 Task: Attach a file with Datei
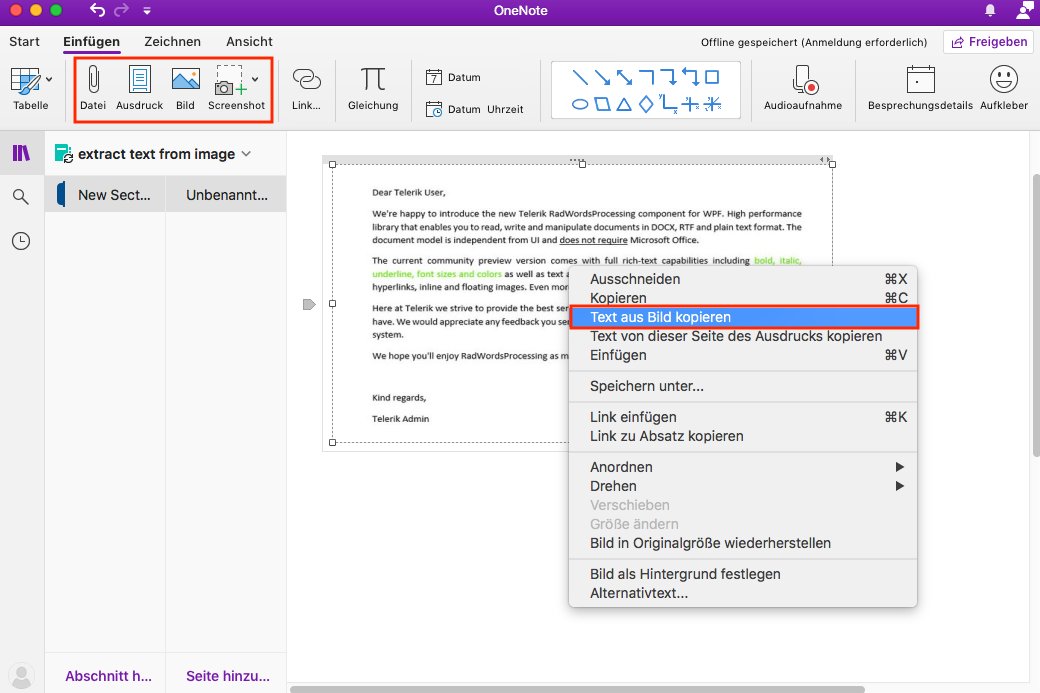tap(93, 88)
